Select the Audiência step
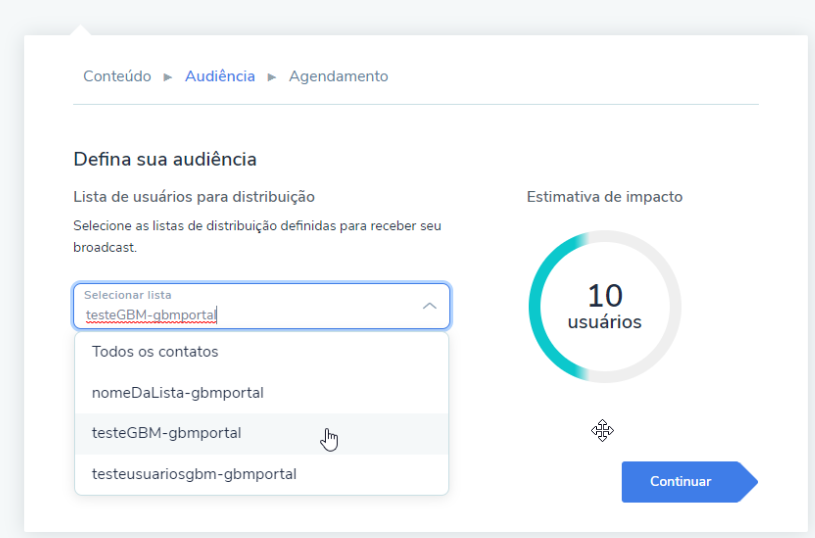 (x=220, y=76)
